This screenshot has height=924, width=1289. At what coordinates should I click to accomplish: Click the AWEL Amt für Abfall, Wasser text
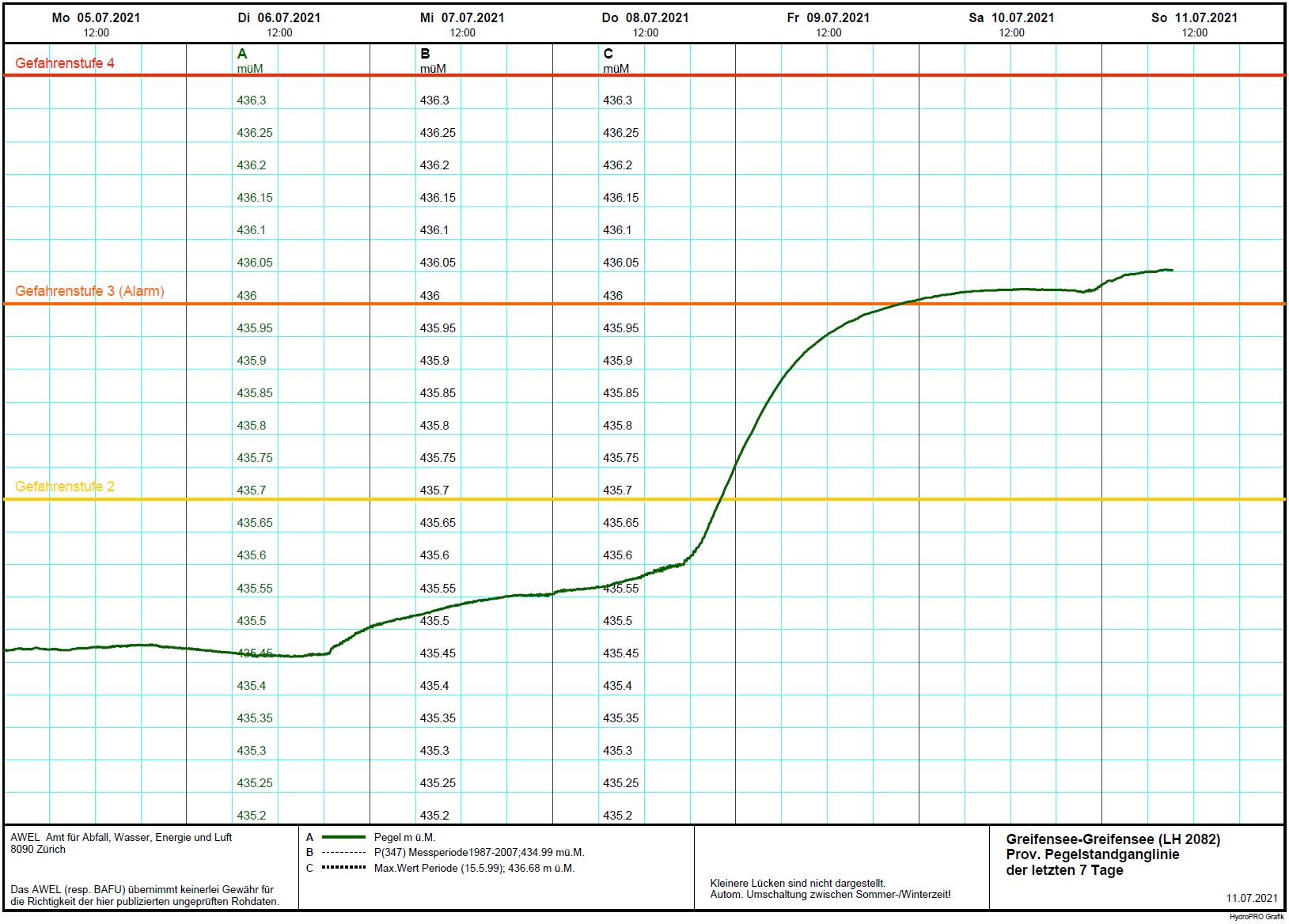[x=121, y=837]
